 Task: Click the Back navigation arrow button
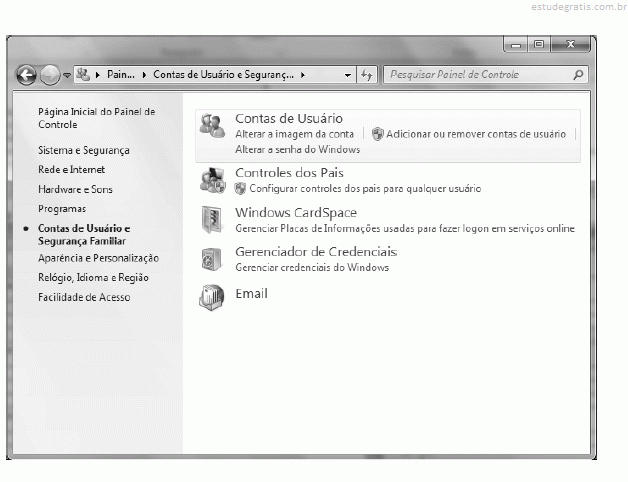(x=26, y=75)
